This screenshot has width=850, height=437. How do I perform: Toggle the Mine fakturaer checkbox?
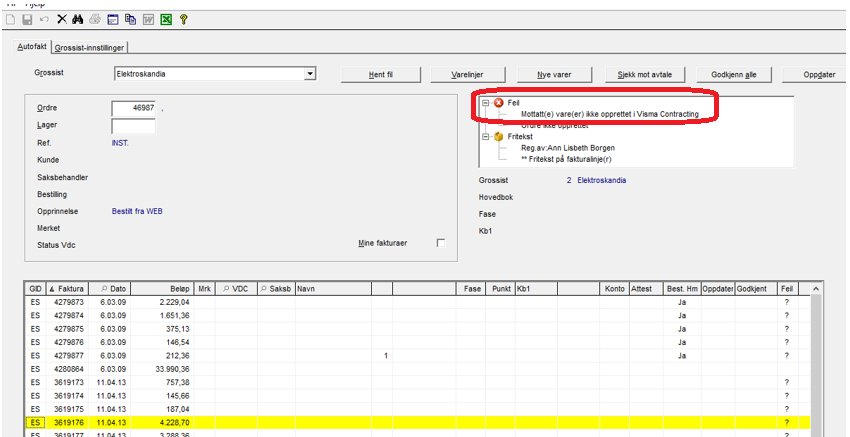(441, 243)
